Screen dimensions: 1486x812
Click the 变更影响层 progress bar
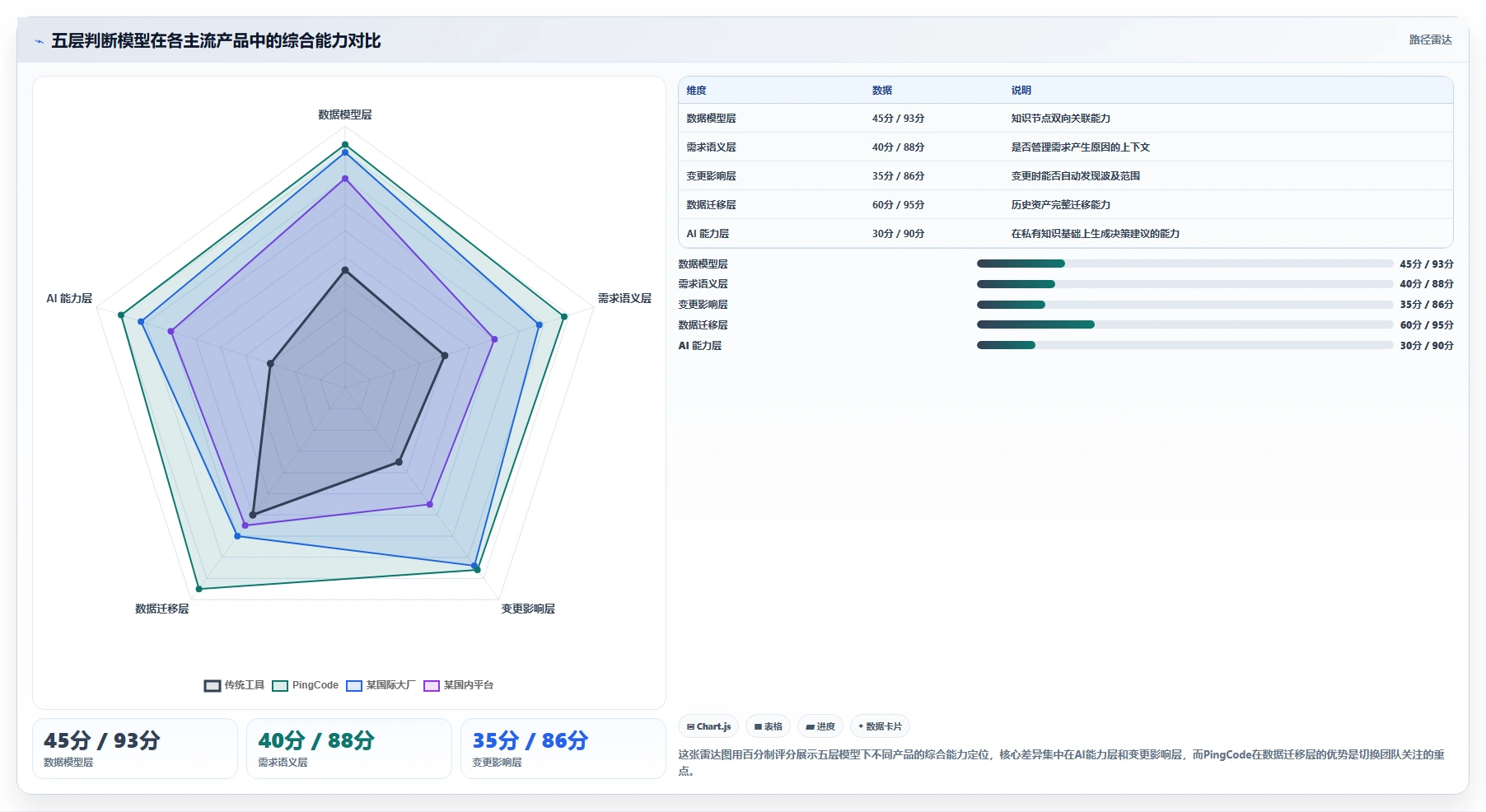click(1185, 305)
